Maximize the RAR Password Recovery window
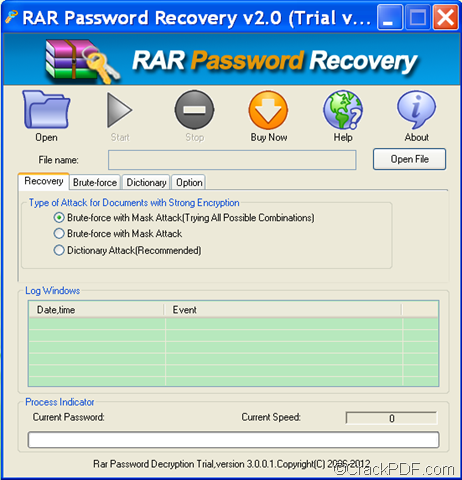The height and width of the screenshot is (480, 462). pyautogui.click(x=418, y=17)
